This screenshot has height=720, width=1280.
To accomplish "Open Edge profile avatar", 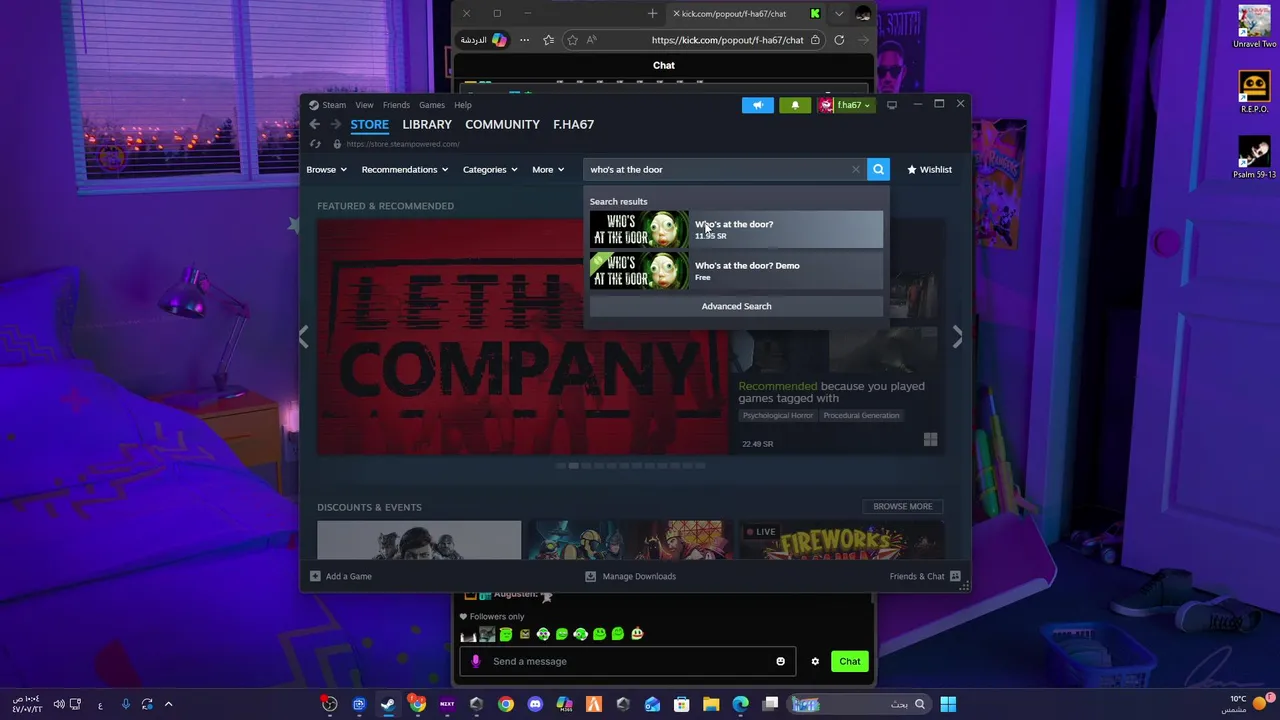I will 862,14.
